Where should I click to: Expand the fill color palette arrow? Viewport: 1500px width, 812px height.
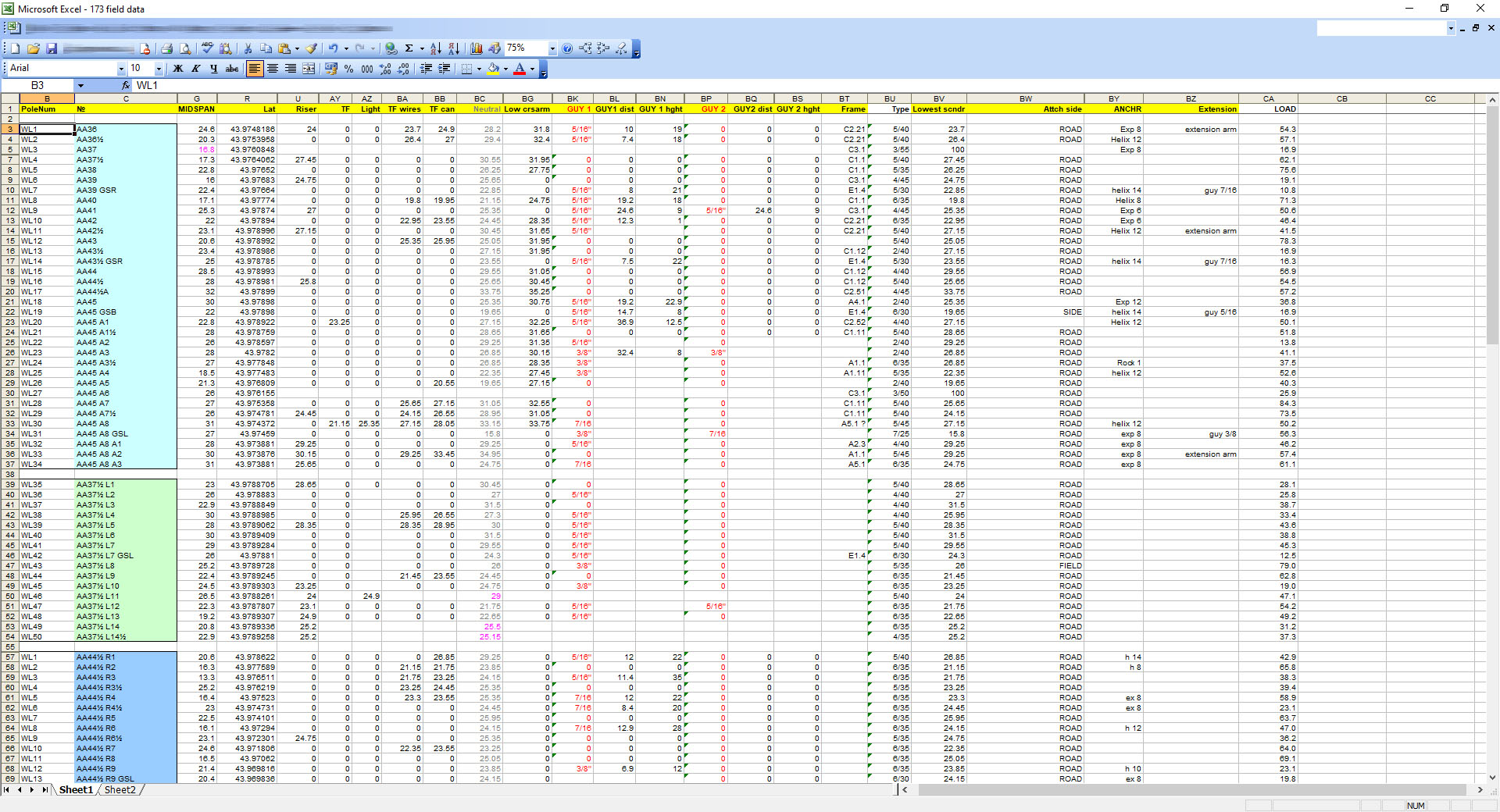click(505, 69)
